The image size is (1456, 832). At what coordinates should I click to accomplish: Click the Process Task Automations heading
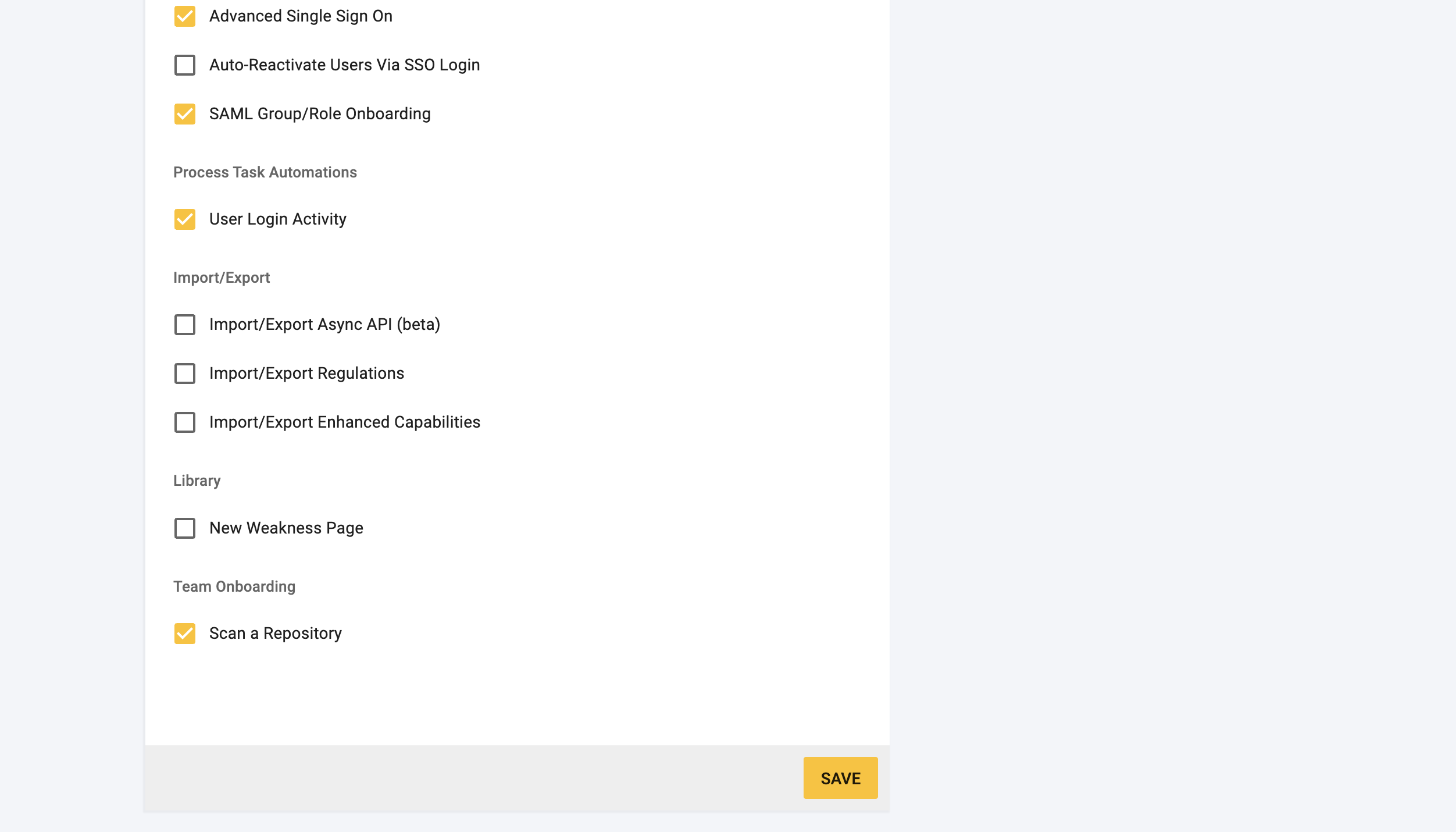pyautogui.click(x=265, y=172)
